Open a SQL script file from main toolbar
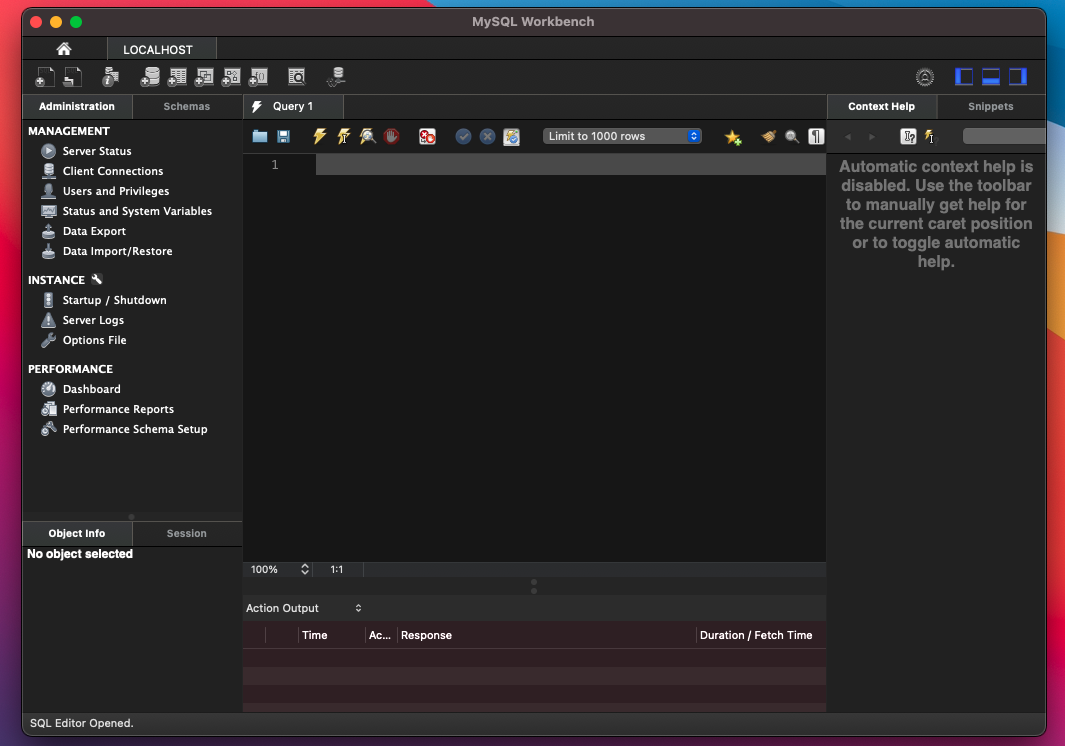Viewport: 1065px width, 746px height. coord(73,77)
